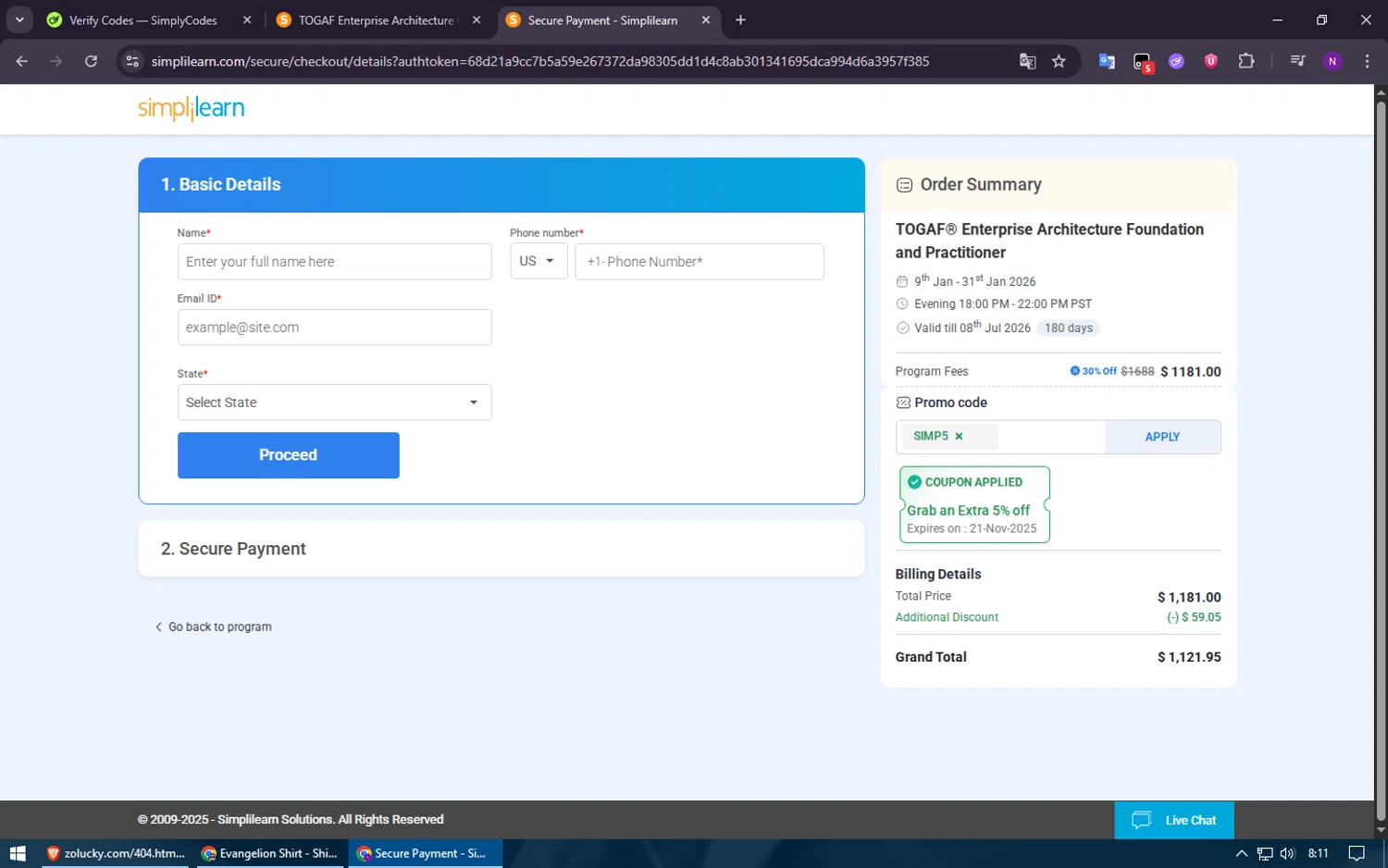Show hidden system tray icons
The image size is (1388, 868).
point(1242,853)
